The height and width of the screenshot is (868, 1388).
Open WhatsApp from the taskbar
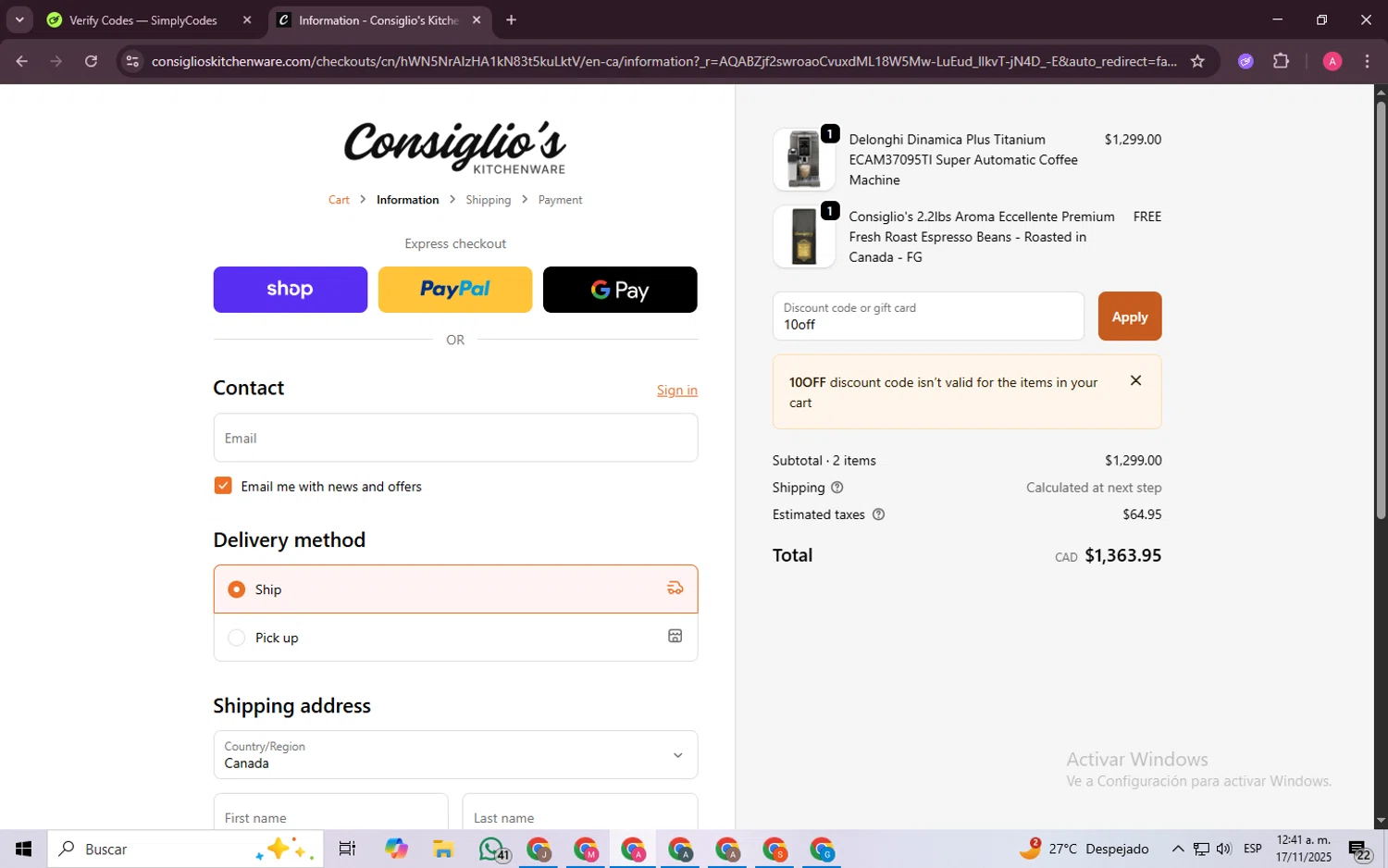(x=492, y=849)
